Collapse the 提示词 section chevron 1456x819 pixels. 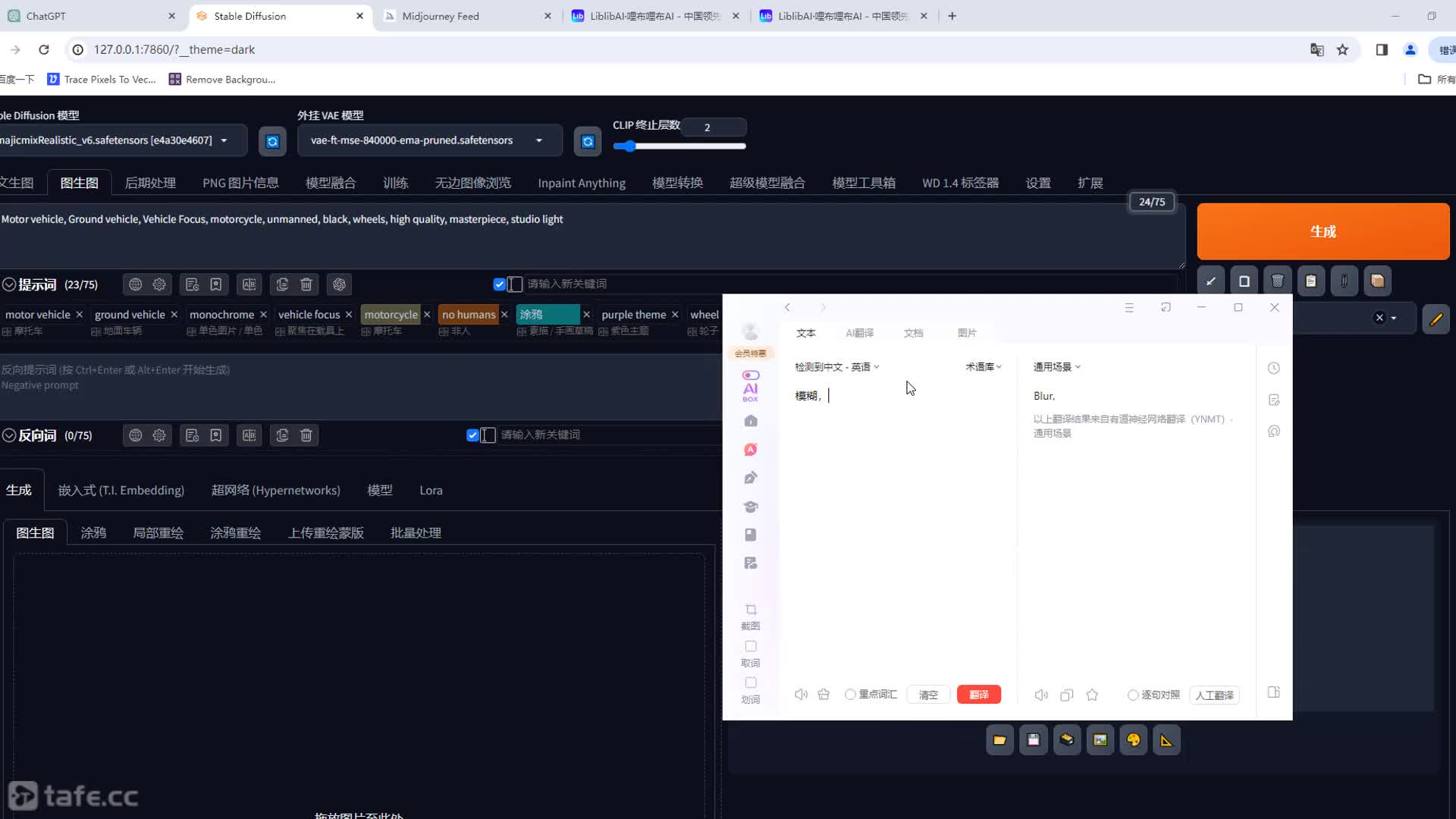[x=9, y=284]
